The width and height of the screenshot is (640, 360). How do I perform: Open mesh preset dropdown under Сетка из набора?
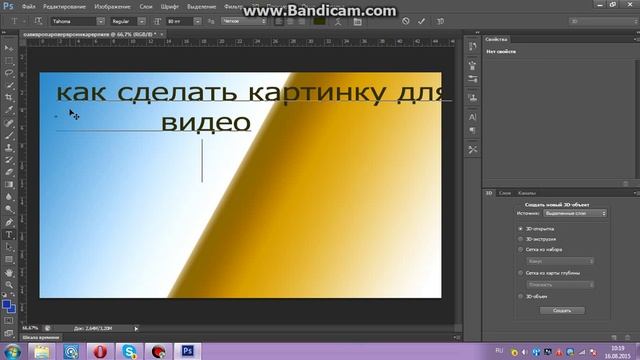[560, 261]
